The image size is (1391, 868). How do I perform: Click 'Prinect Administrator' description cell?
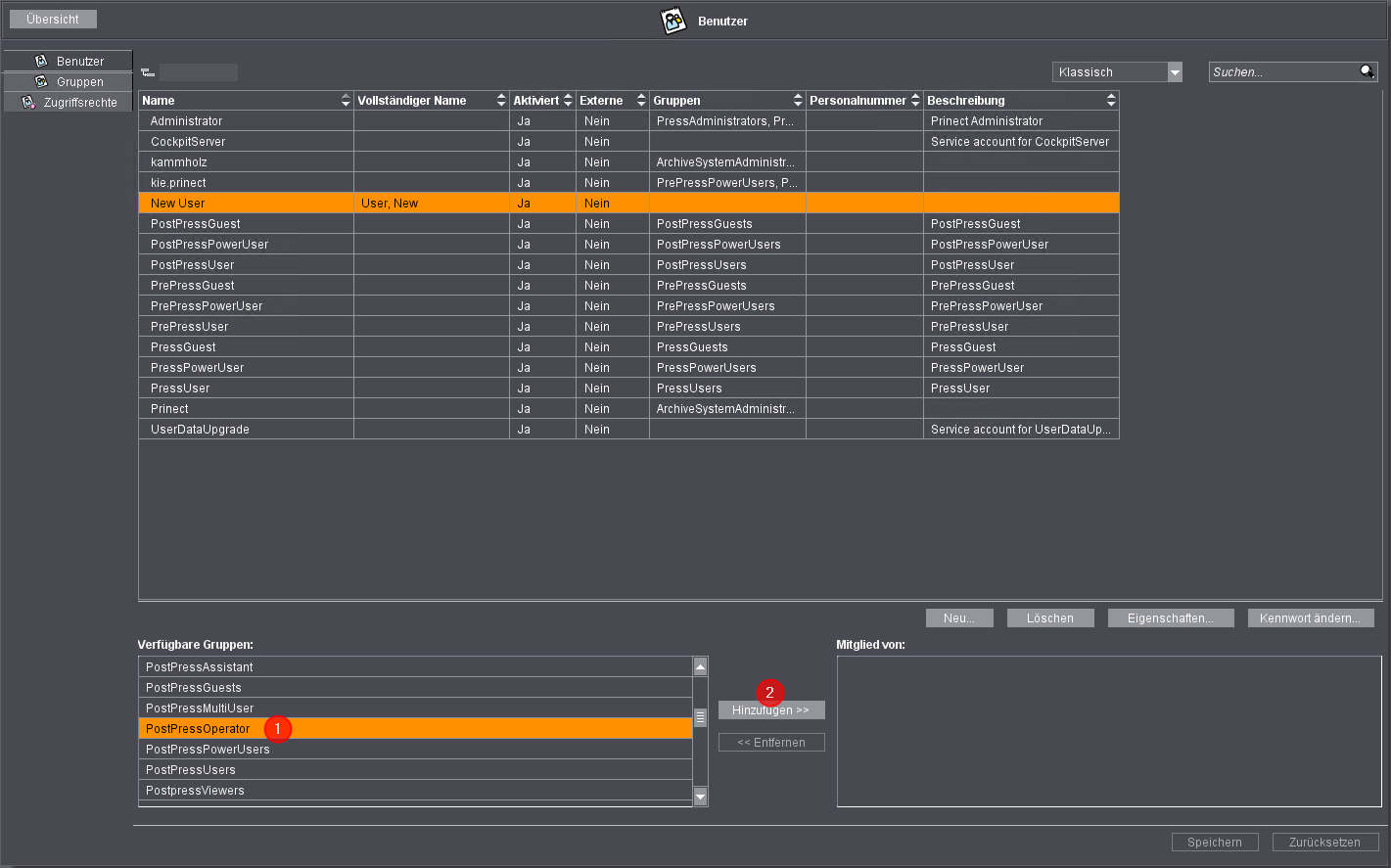coord(1021,121)
